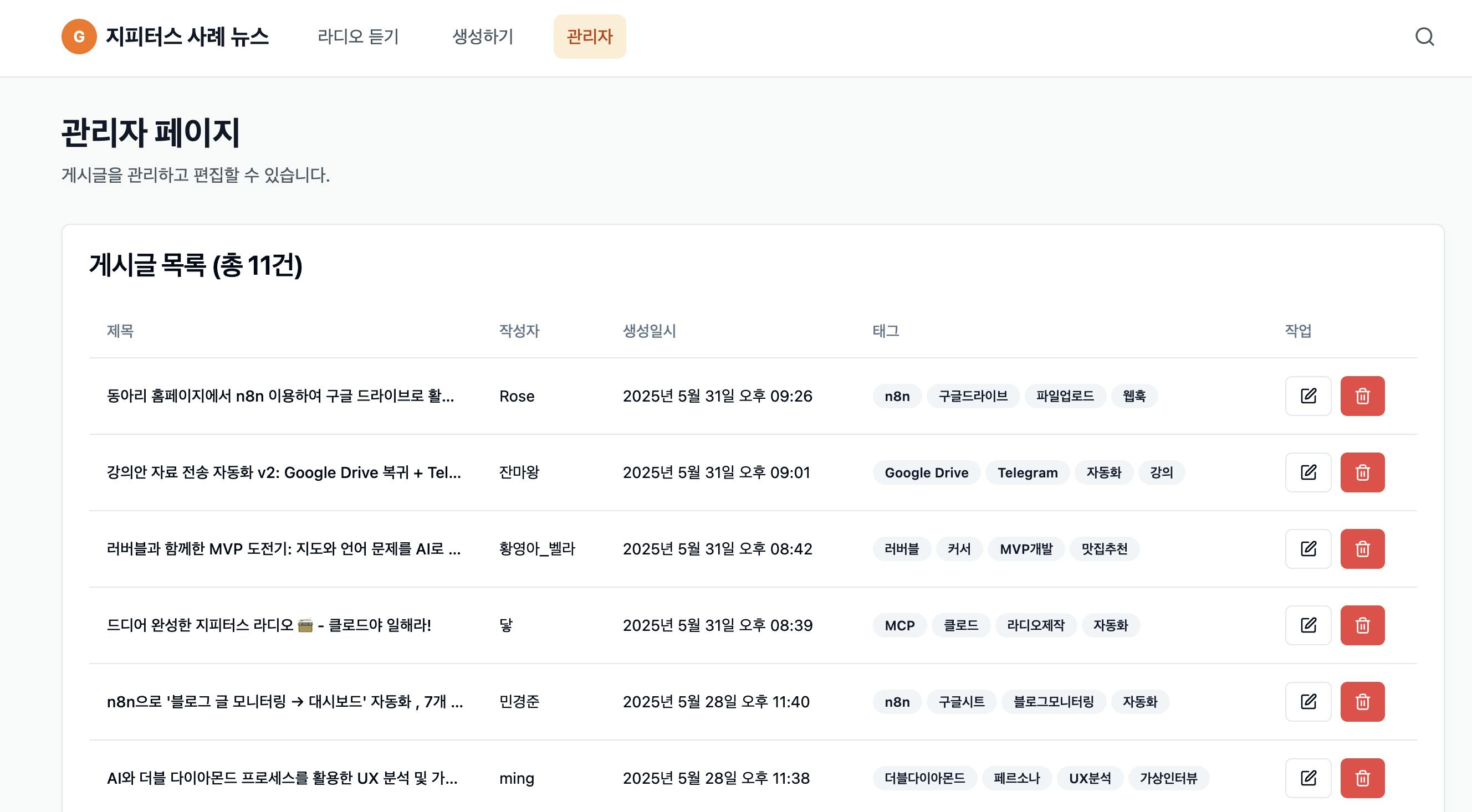Switch to the 생성하기 tab
Screen dimensions: 1472x812
pyautogui.click(x=482, y=37)
